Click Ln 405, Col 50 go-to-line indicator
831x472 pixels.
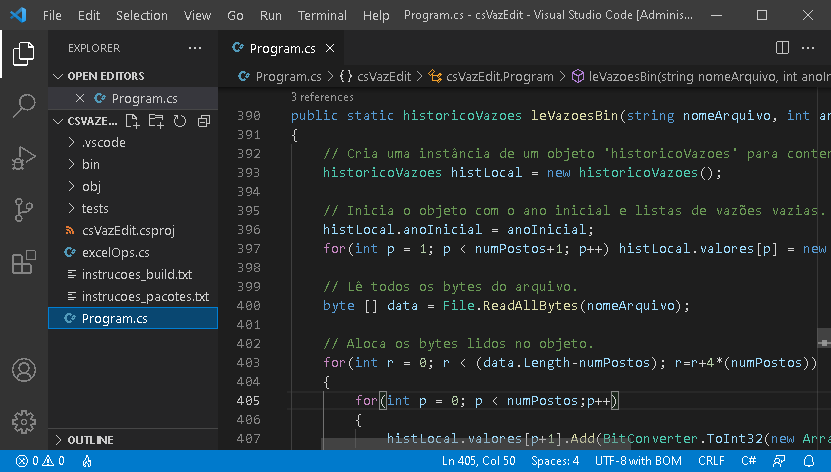coord(479,461)
